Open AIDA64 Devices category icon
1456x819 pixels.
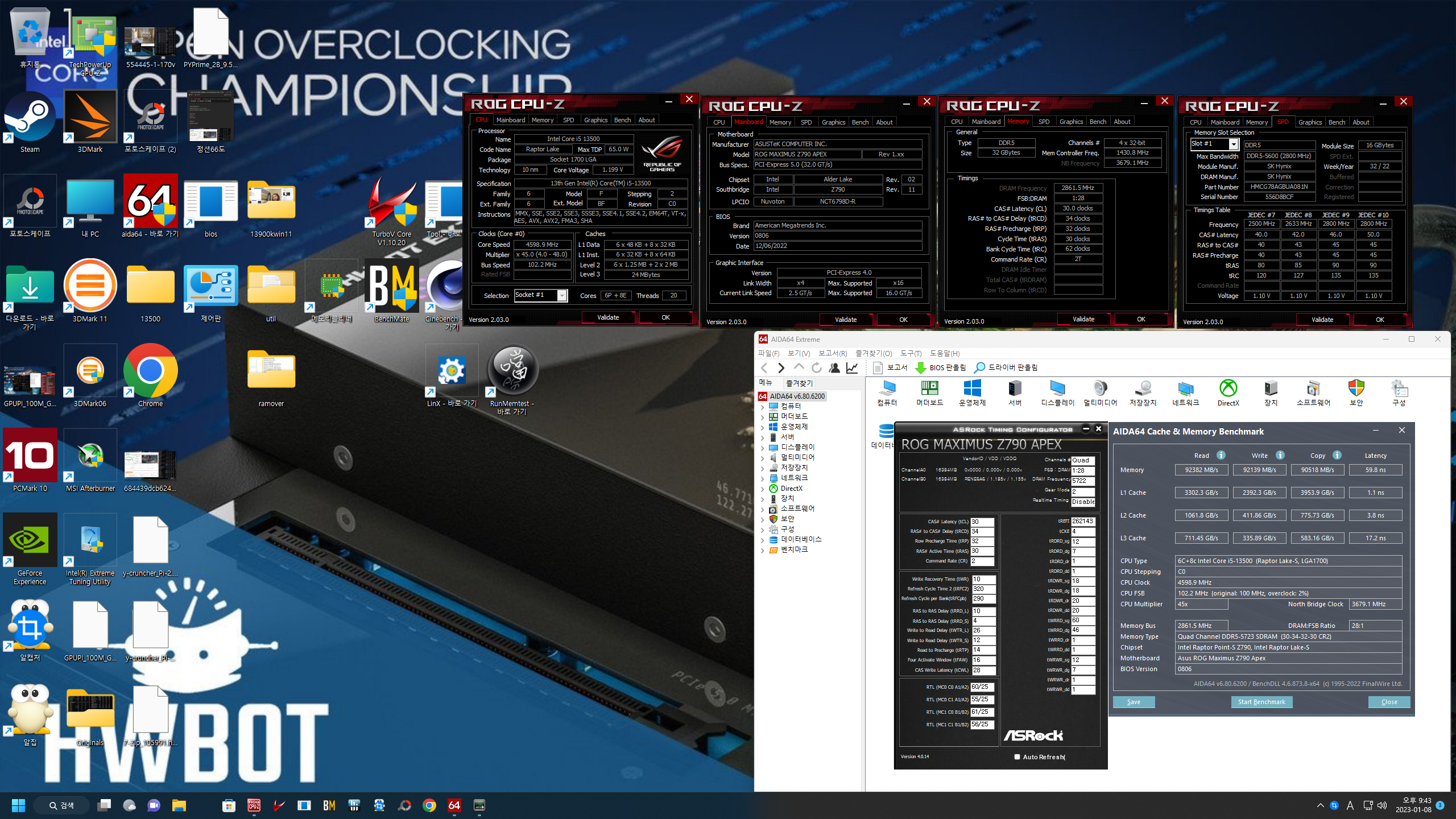pos(1271,393)
